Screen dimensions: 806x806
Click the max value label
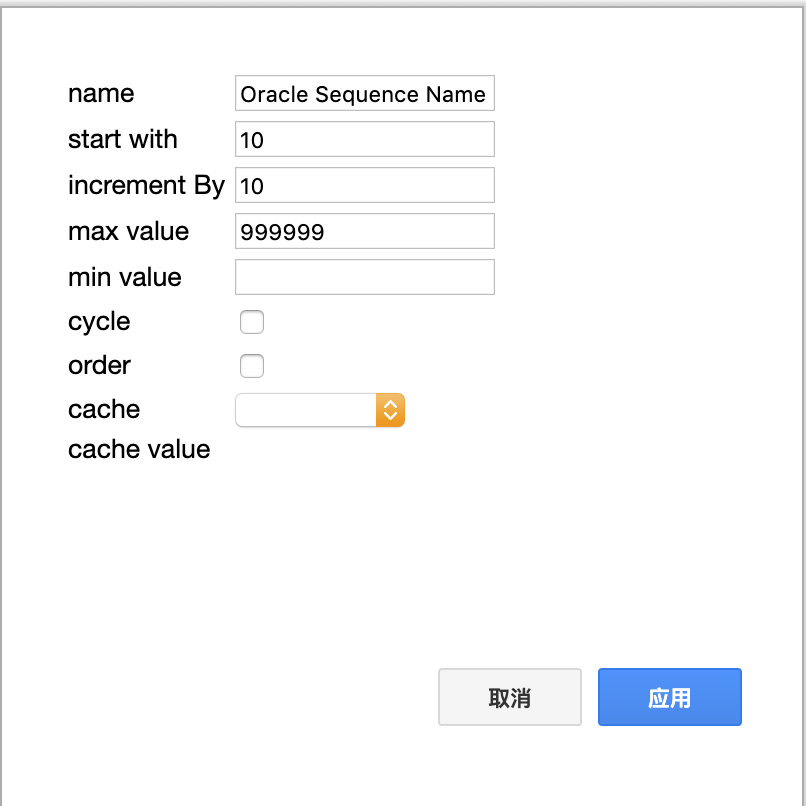(129, 231)
